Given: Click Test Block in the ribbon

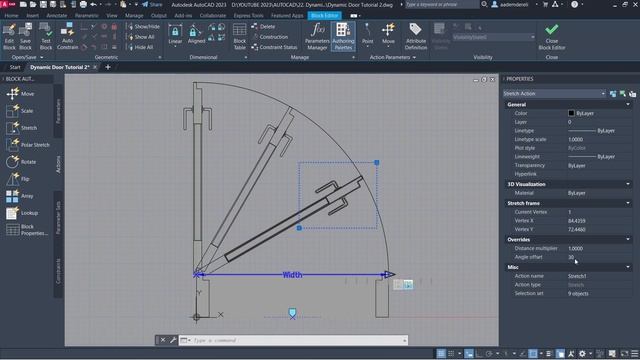Looking at the screenshot, I should coord(46,37).
